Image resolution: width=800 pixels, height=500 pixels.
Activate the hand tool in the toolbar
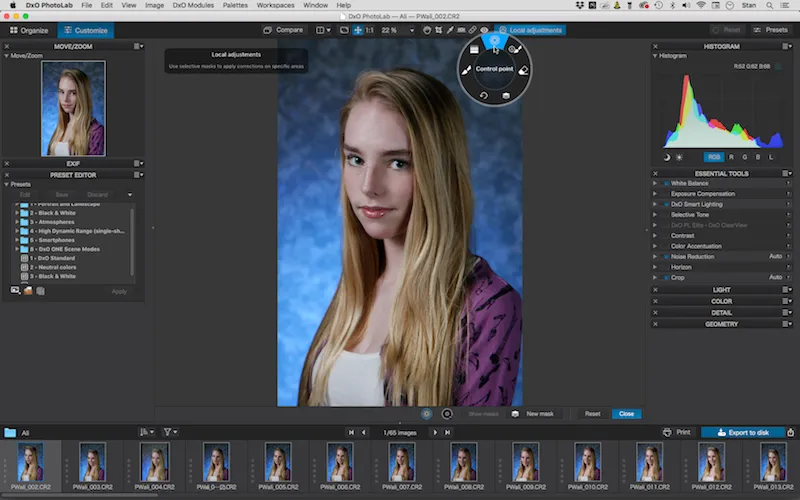click(427, 30)
